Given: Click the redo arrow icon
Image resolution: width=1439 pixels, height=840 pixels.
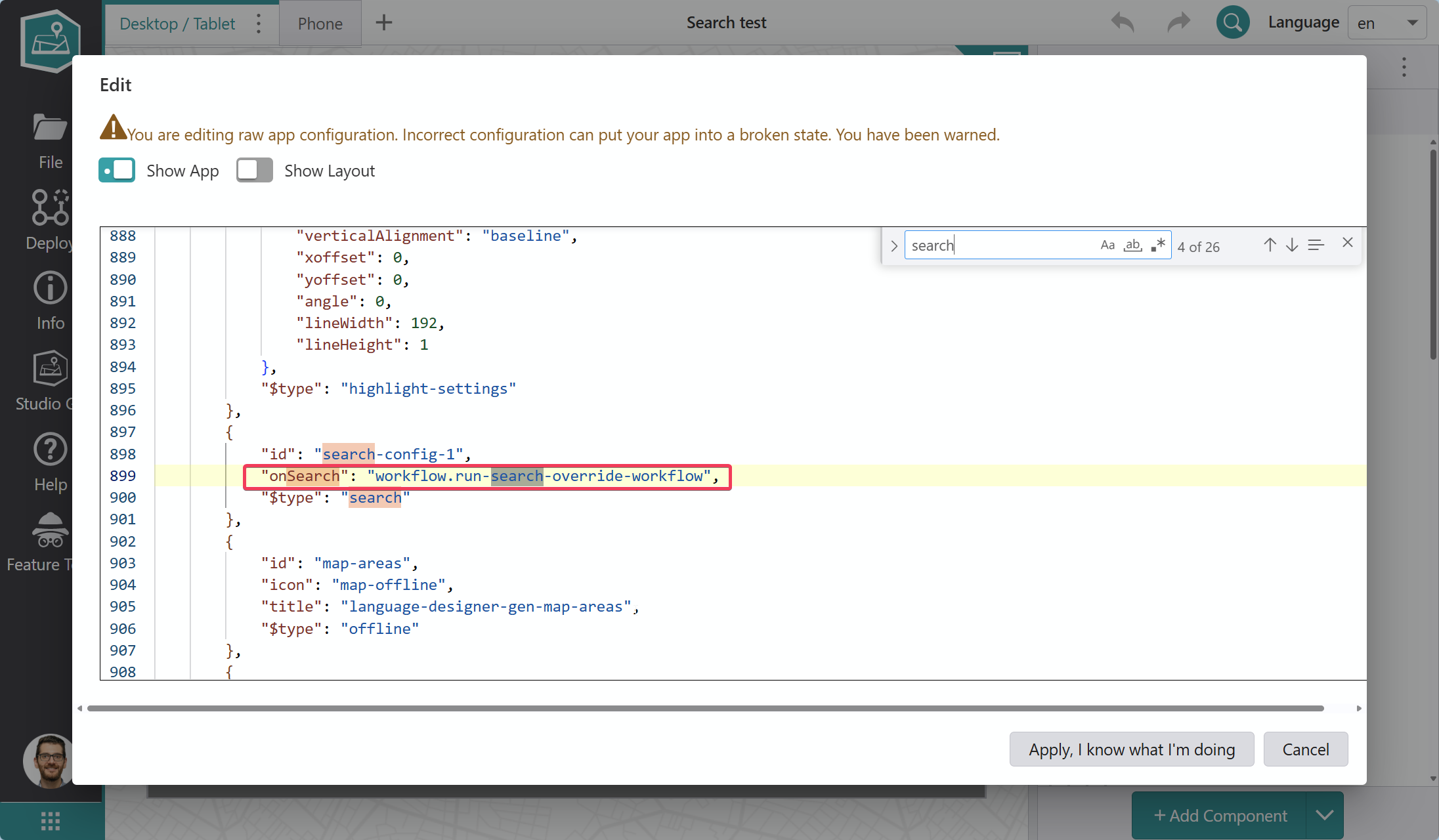Looking at the screenshot, I should coord(1178,22).
